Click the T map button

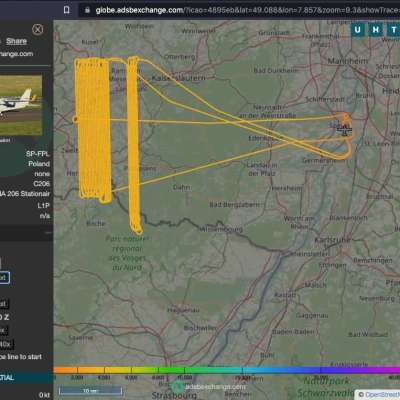click(x=393, y=30)
